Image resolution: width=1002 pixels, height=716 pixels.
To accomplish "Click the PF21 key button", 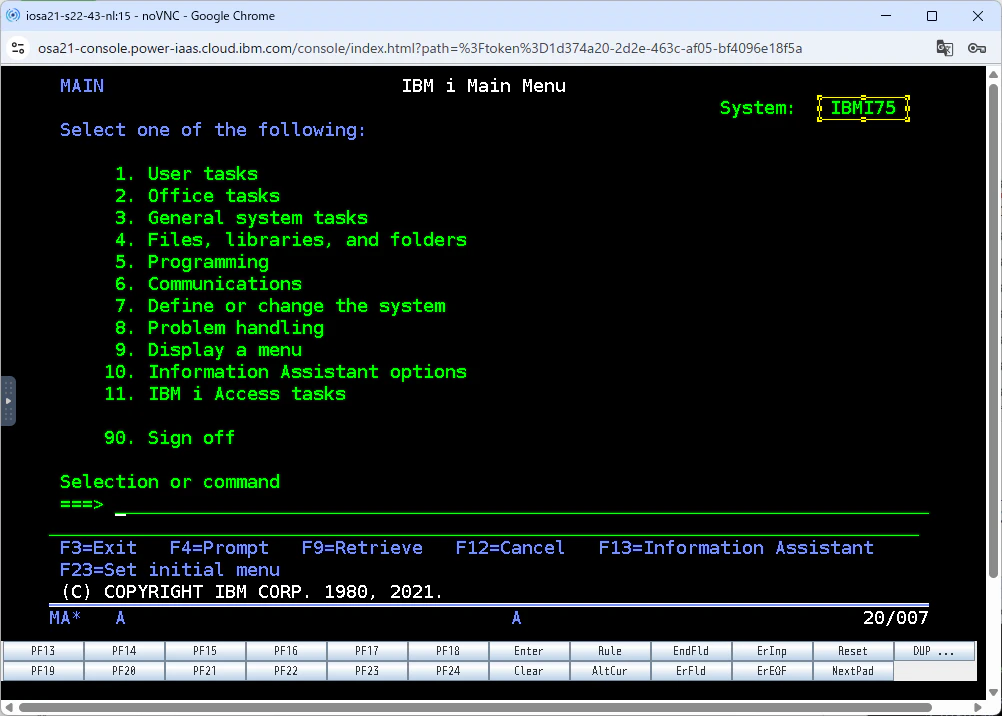I will pos(205,671).
